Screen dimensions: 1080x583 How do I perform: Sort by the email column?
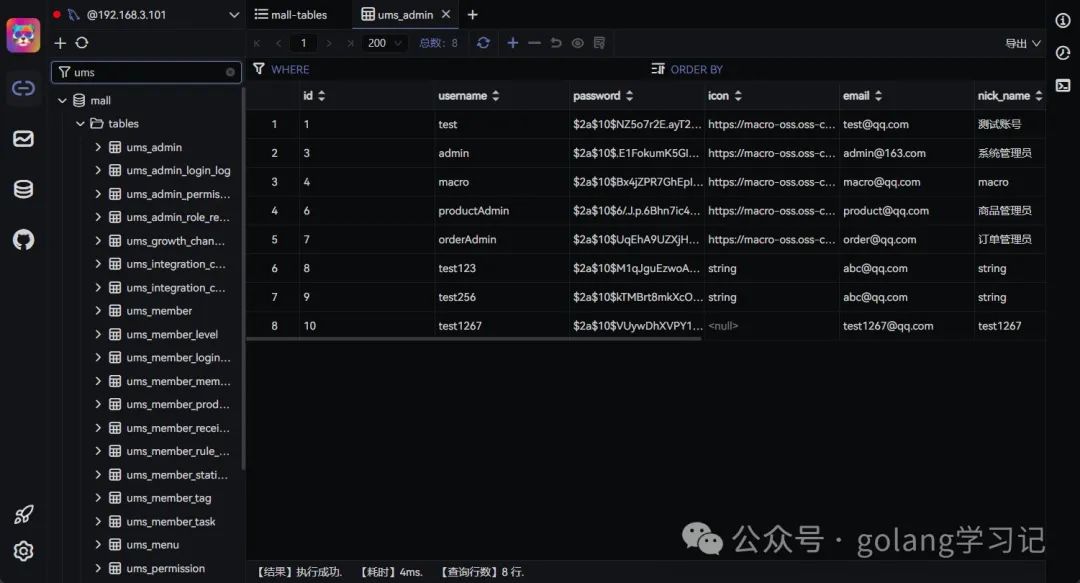click(x=878, y=96)
